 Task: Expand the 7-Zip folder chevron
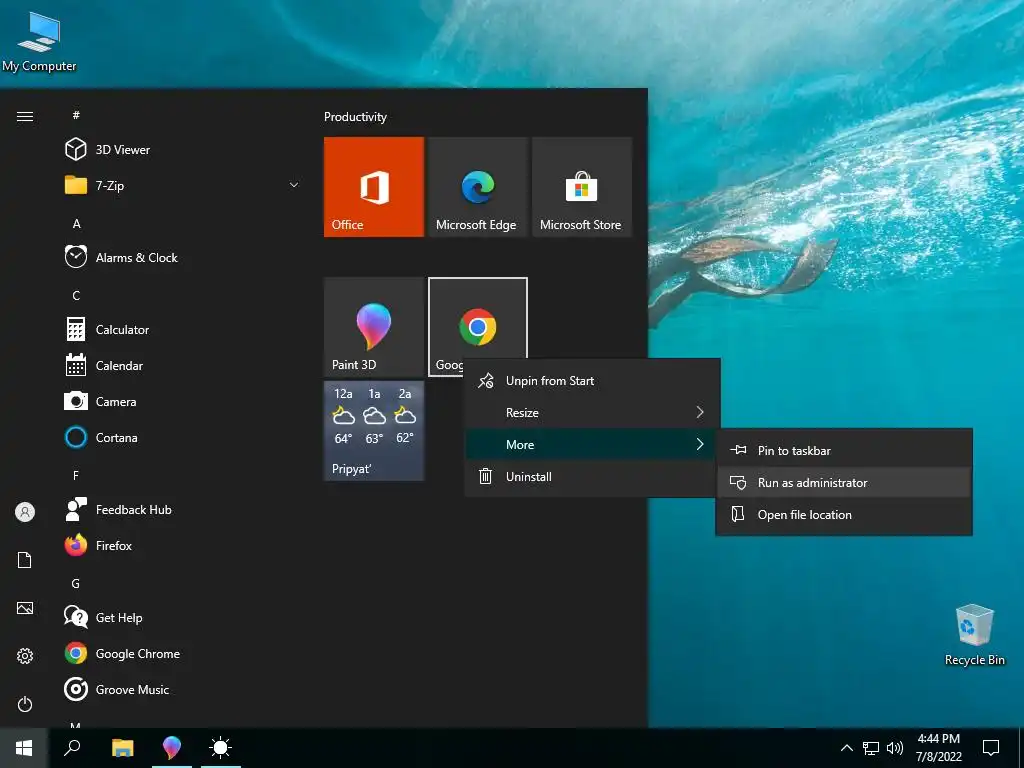[x=294, y=185]
